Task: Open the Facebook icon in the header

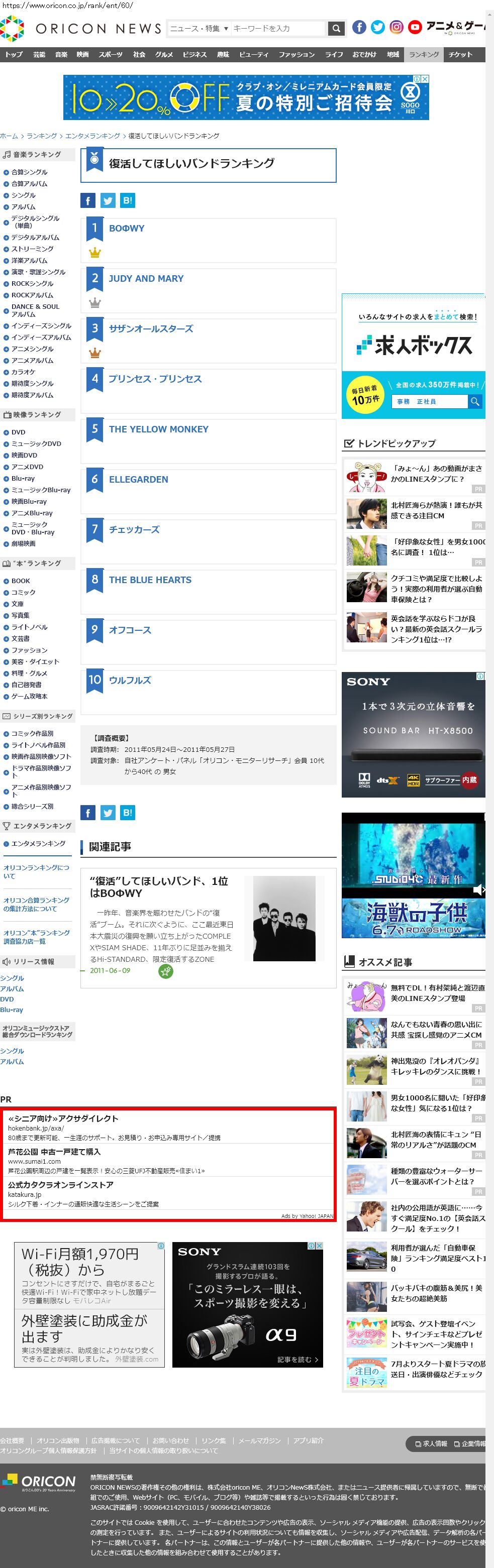Action: 359,27
